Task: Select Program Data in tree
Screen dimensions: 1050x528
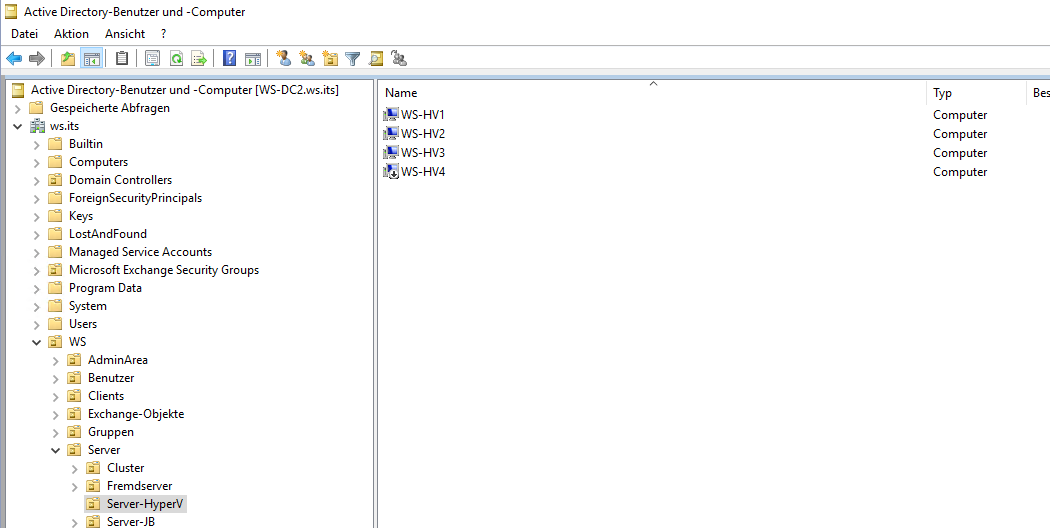Action: point(105,287)
